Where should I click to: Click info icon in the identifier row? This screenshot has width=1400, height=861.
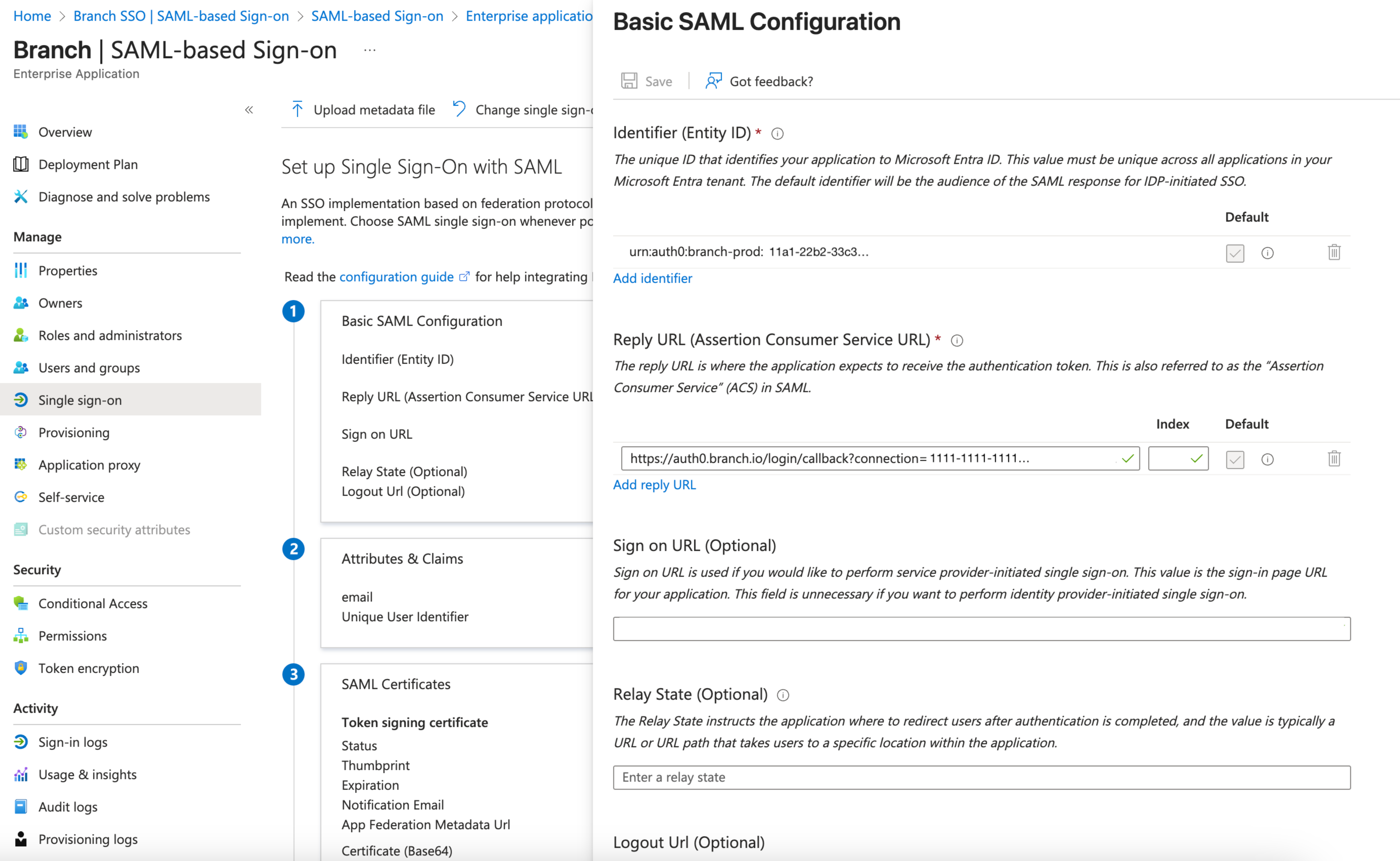(x=1267, y=252)
